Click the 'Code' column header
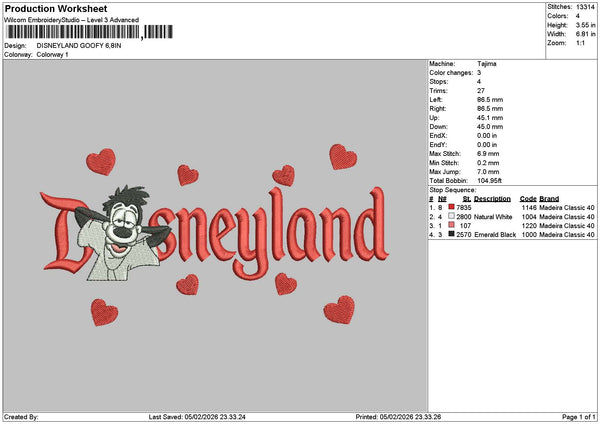Image resolution: width=600 pixels, height=424 pixels. (528, 199)
